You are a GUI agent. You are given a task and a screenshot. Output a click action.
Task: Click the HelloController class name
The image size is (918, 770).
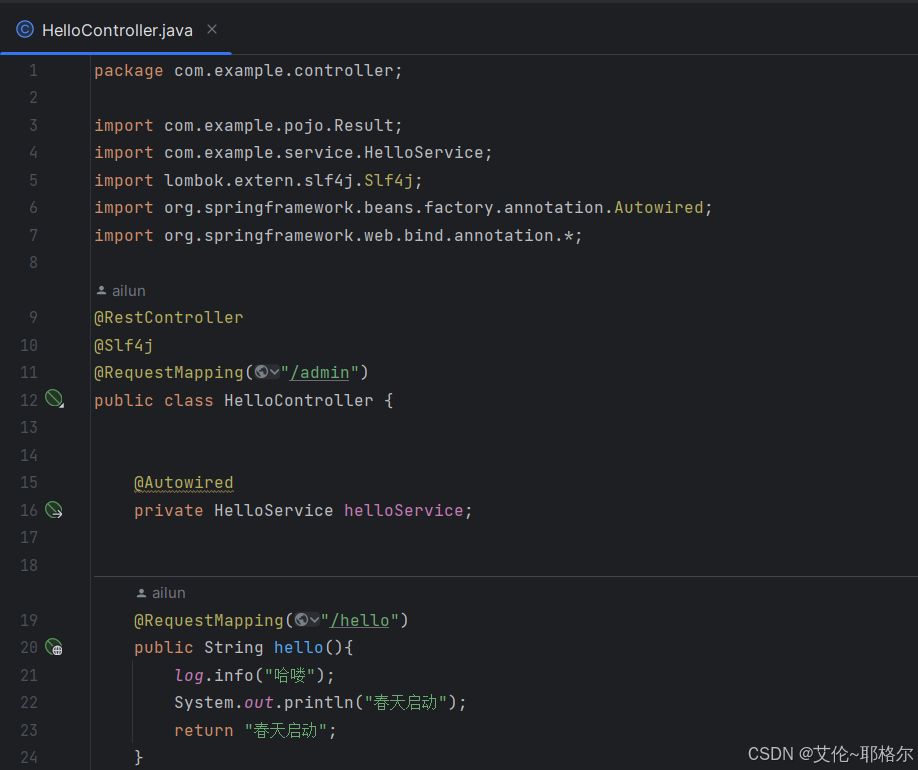(299, 400)
